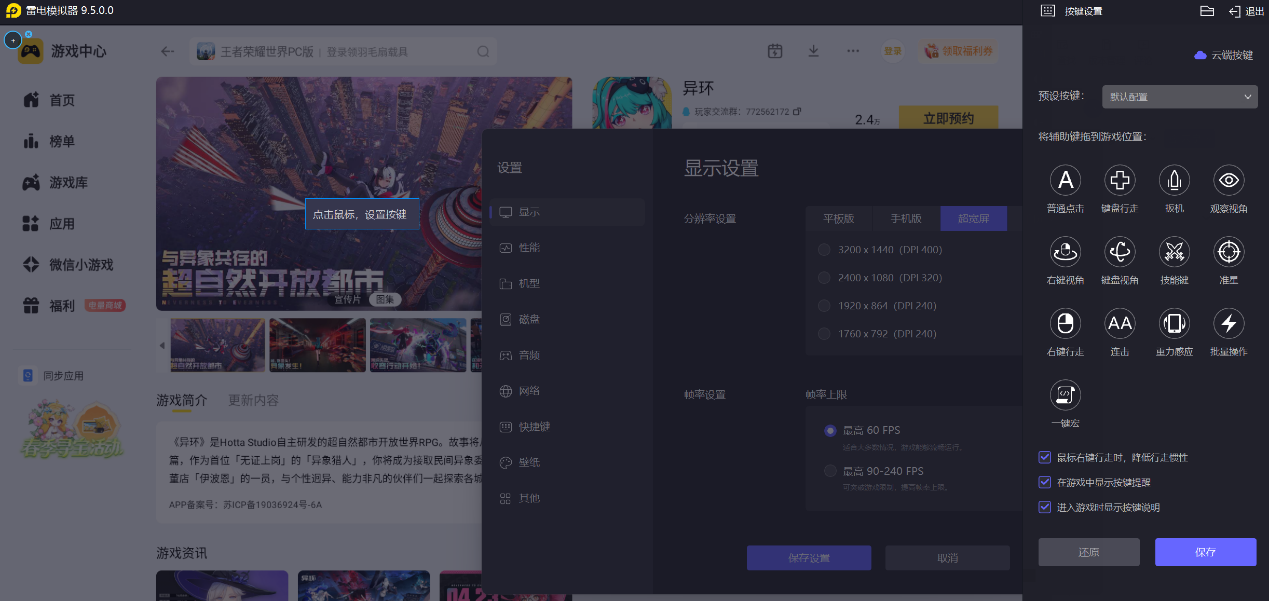Click the 领取福利券 button

click(x=958, y=51)
